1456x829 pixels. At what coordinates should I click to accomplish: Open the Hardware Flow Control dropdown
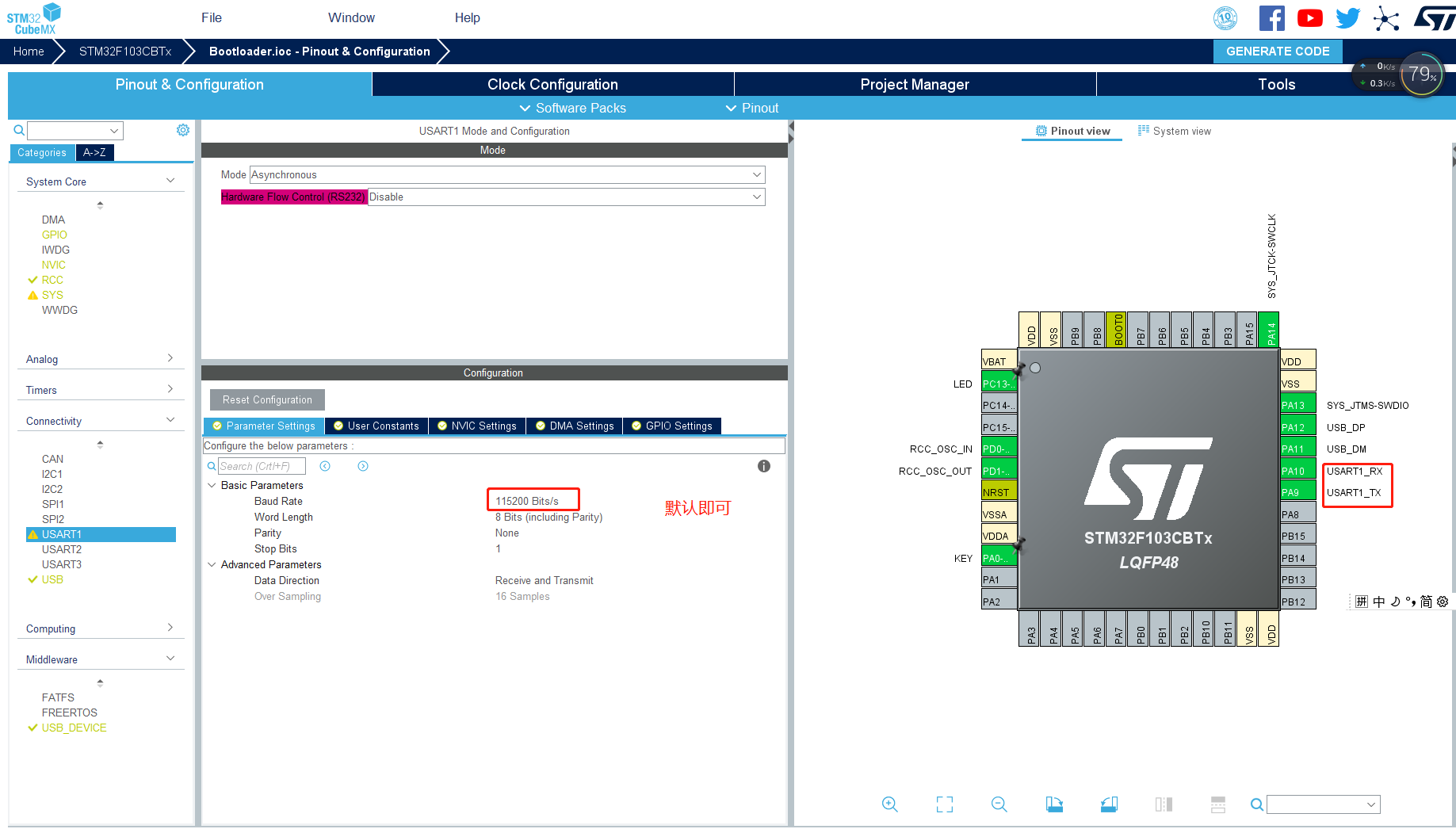(x=566, y=197)
